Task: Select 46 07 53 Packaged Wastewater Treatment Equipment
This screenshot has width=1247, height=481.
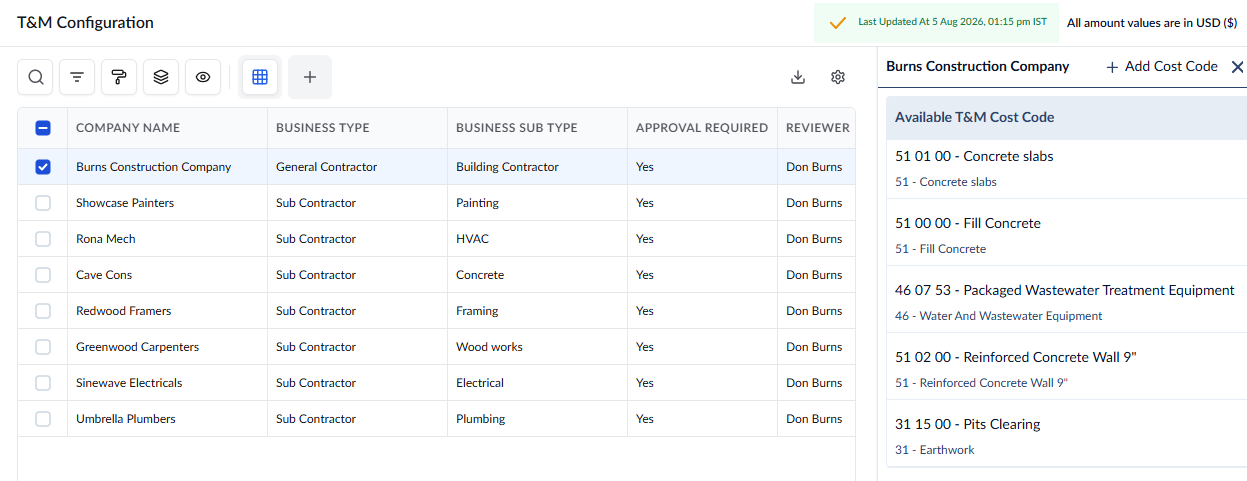Action: (1066, 300)
